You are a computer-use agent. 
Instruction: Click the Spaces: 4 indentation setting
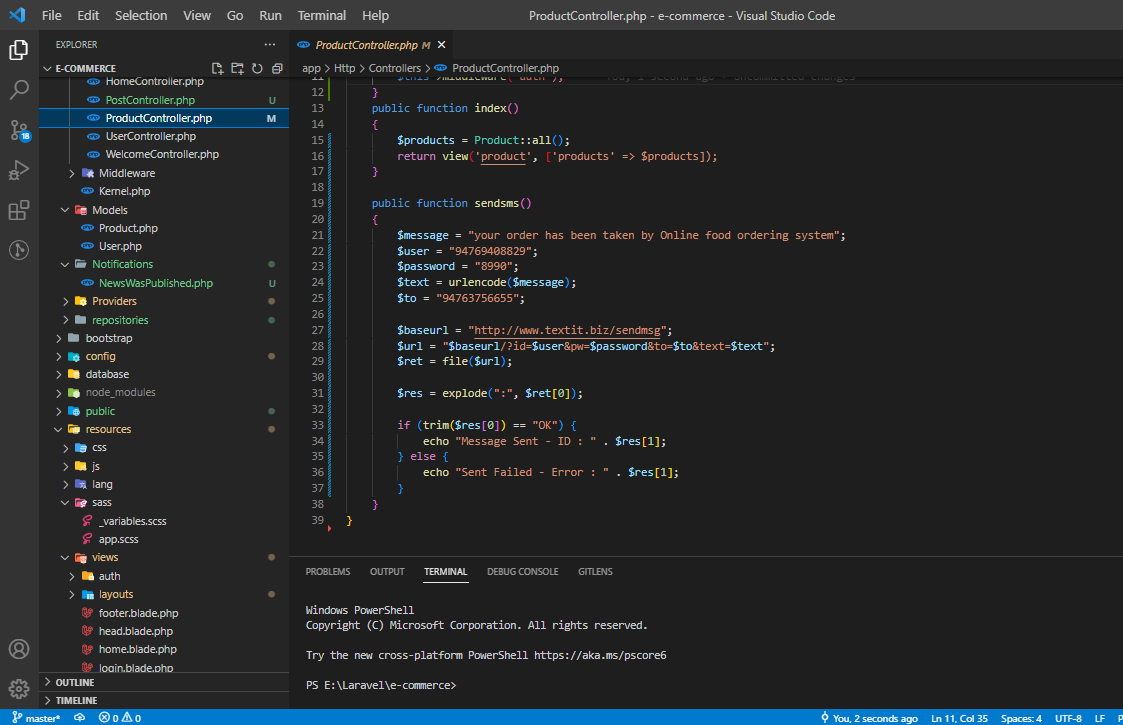tap(1021, 718)
